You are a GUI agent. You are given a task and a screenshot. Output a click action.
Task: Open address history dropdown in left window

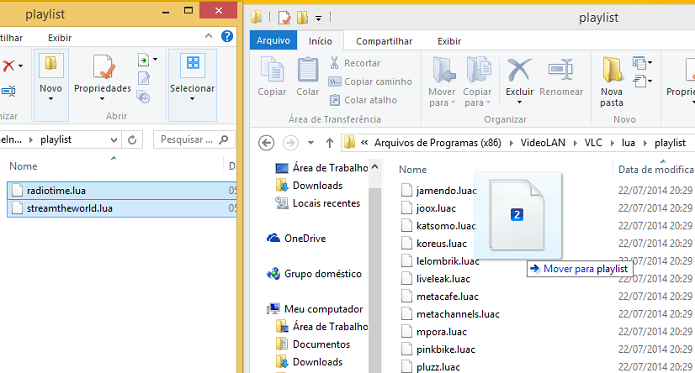coord(114,140)
